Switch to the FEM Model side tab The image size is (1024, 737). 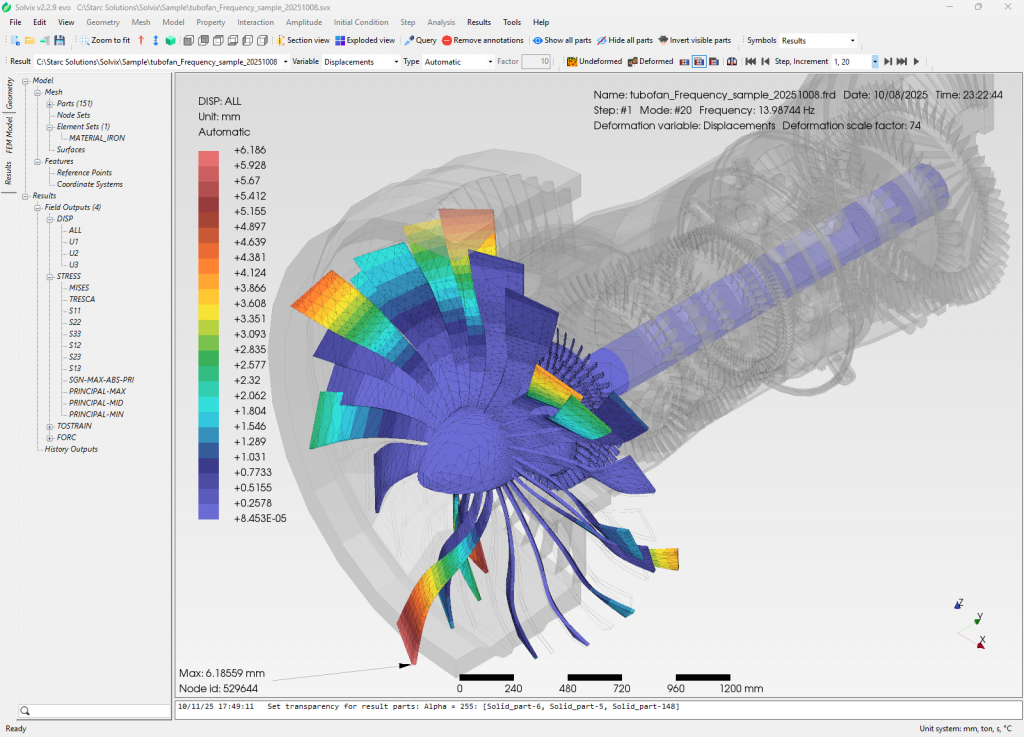tap(9, 135)
